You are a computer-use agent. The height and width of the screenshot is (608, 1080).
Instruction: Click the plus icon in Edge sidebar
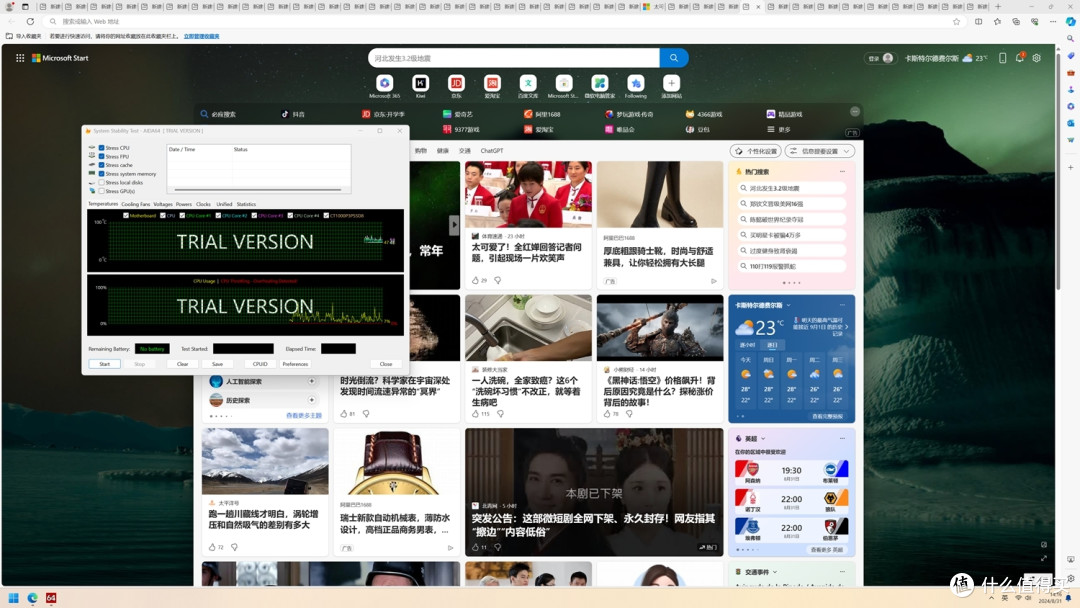1070,167
